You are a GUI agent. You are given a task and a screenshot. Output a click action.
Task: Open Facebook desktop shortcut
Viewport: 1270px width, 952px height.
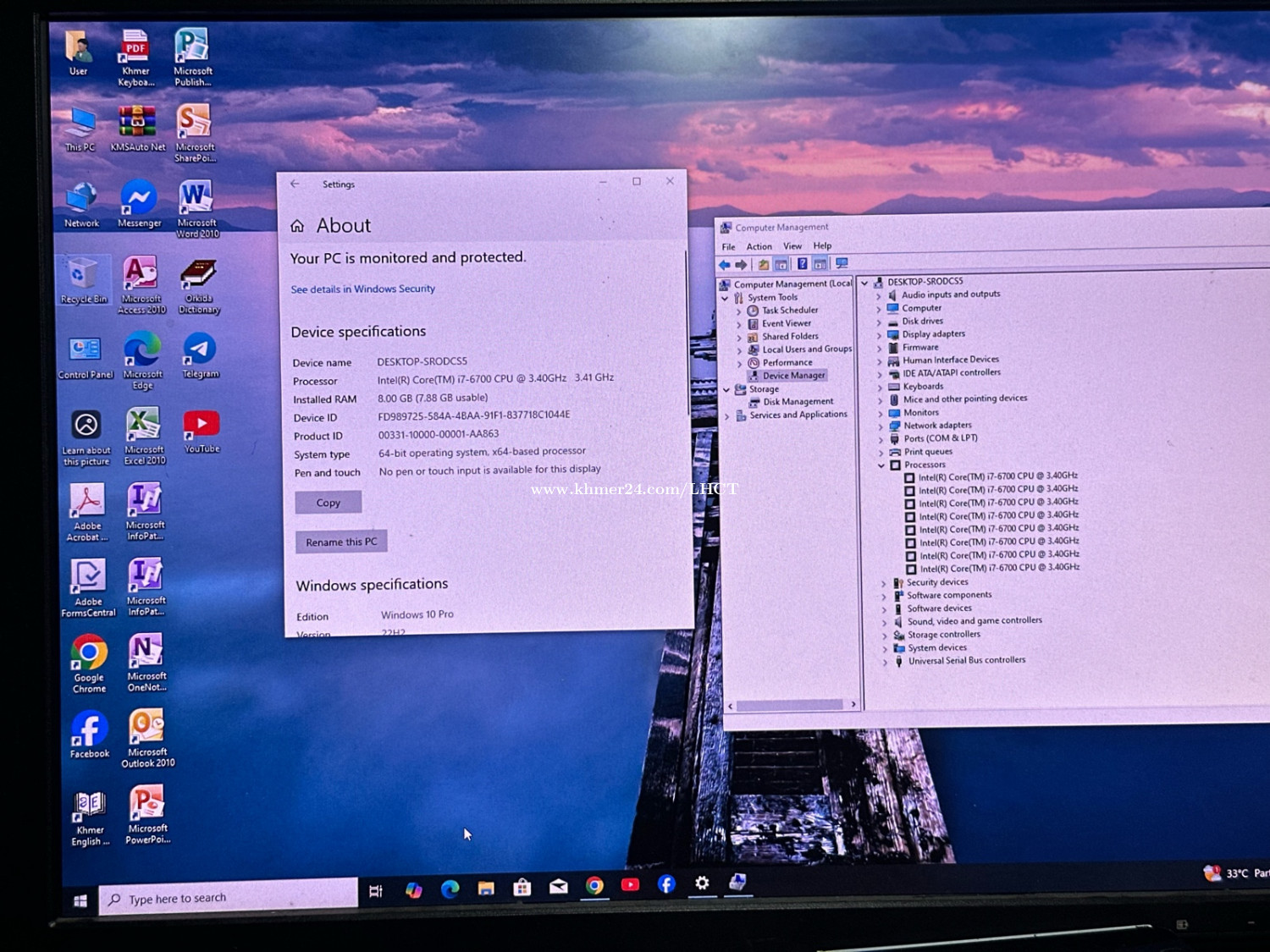(x=90, y=734)
